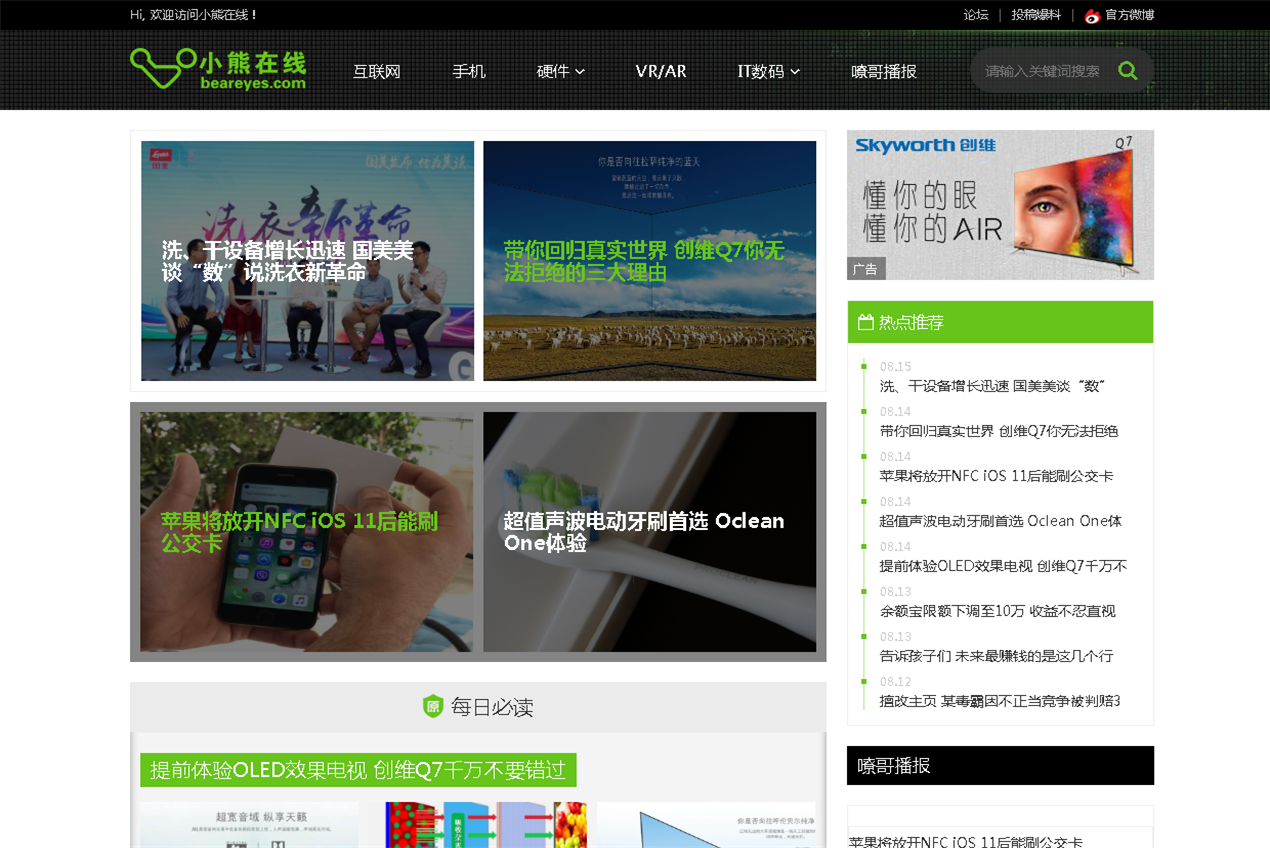Open the Oclean One体验 toothbrush article

[650, 532]
